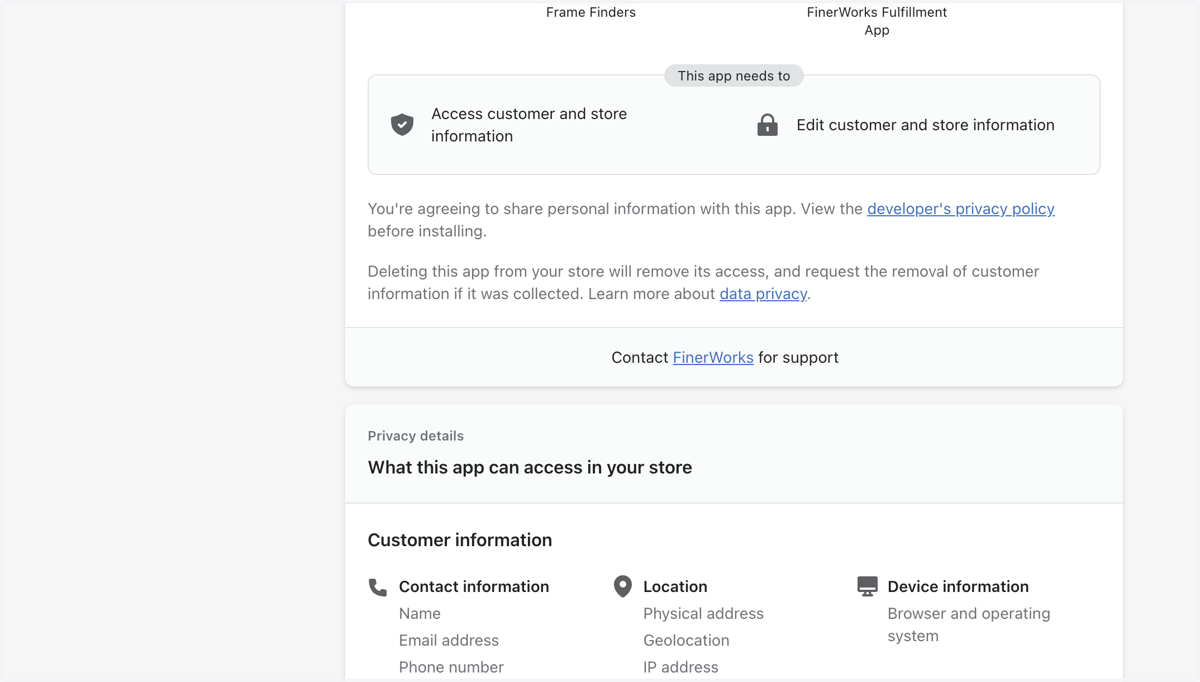Click the 'Phone number' entry
The height and width of the screenshot is (682, 1200).
point(451,668)
